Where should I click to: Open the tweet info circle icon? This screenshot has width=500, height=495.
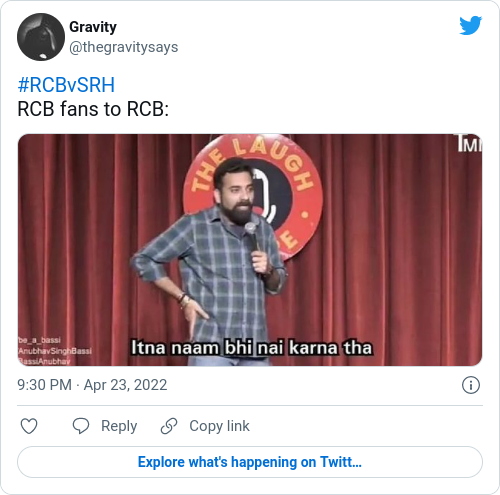(471, 385)
